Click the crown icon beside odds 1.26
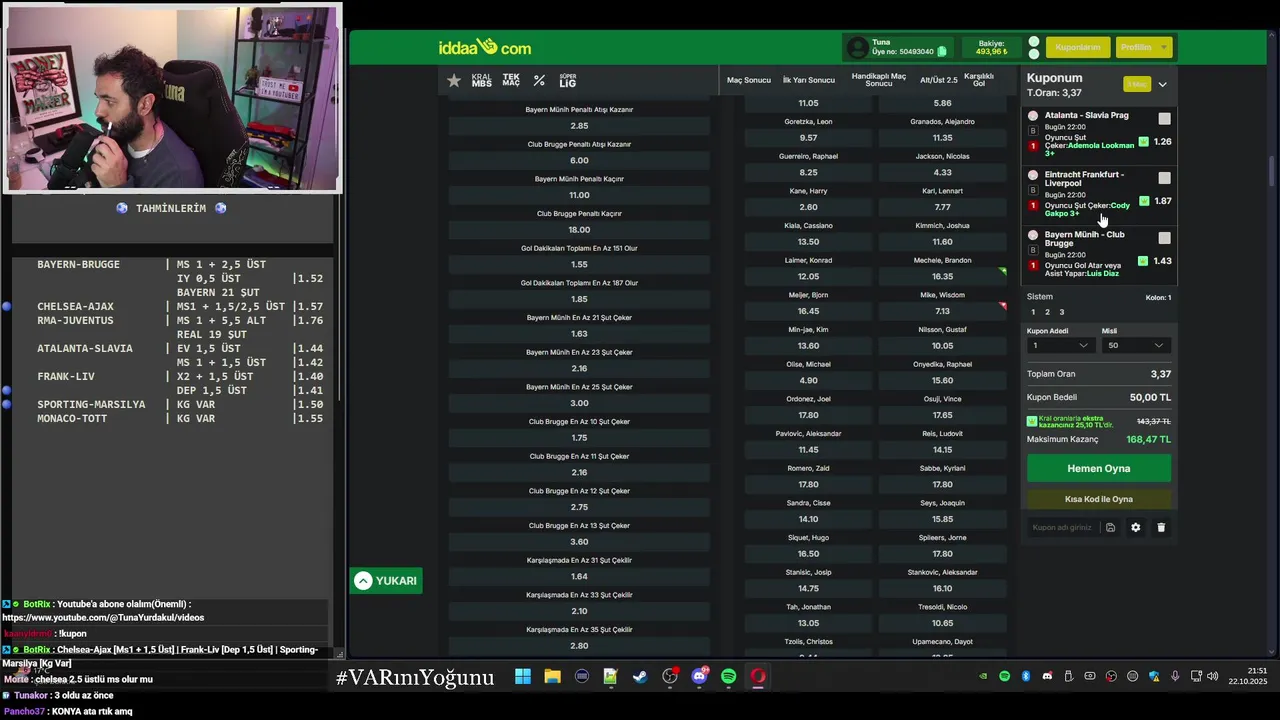The width and height of the screenshot is (1280, 720). (1143, 142)
